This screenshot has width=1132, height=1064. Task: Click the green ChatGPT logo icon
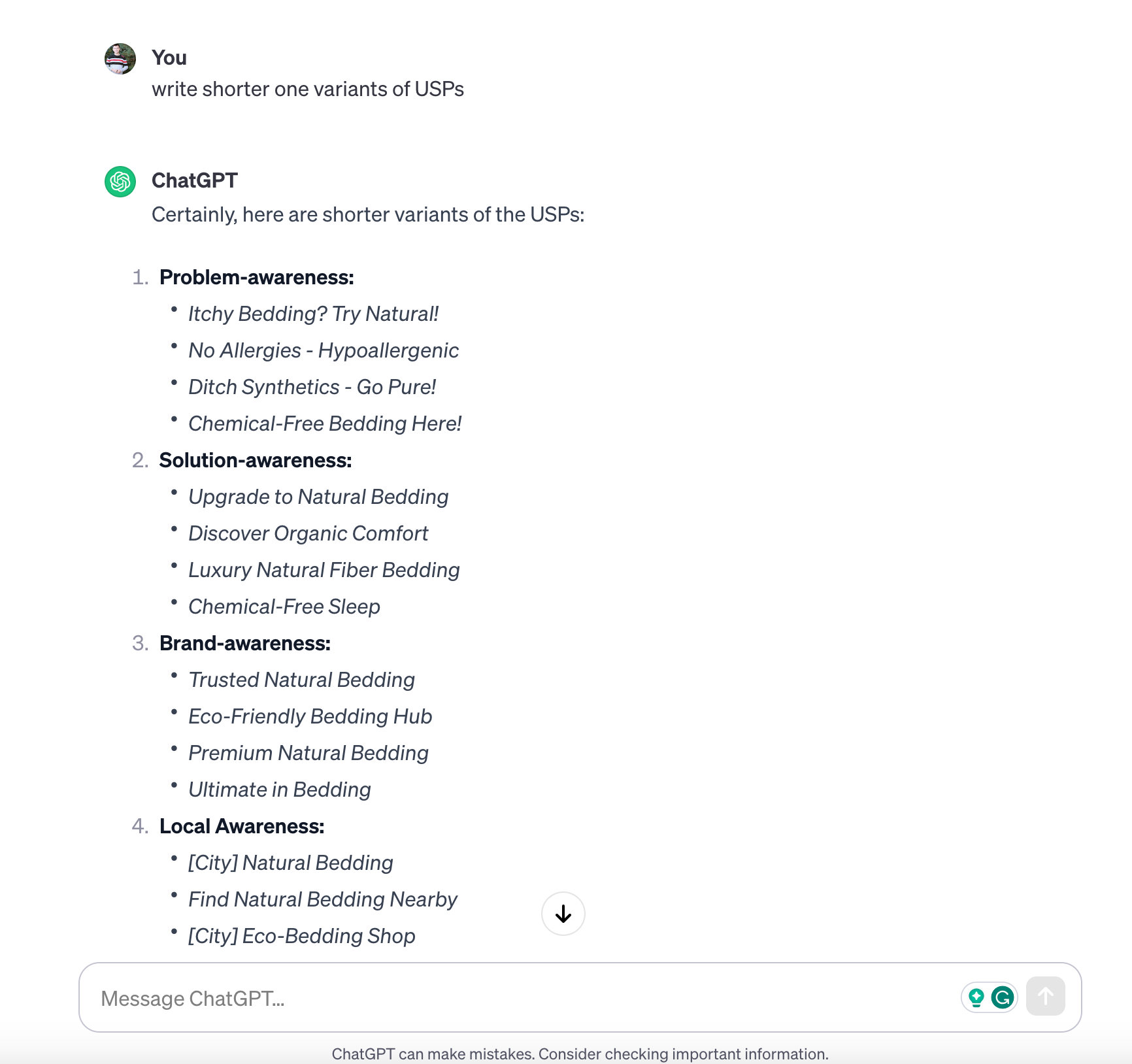[120, 181]
